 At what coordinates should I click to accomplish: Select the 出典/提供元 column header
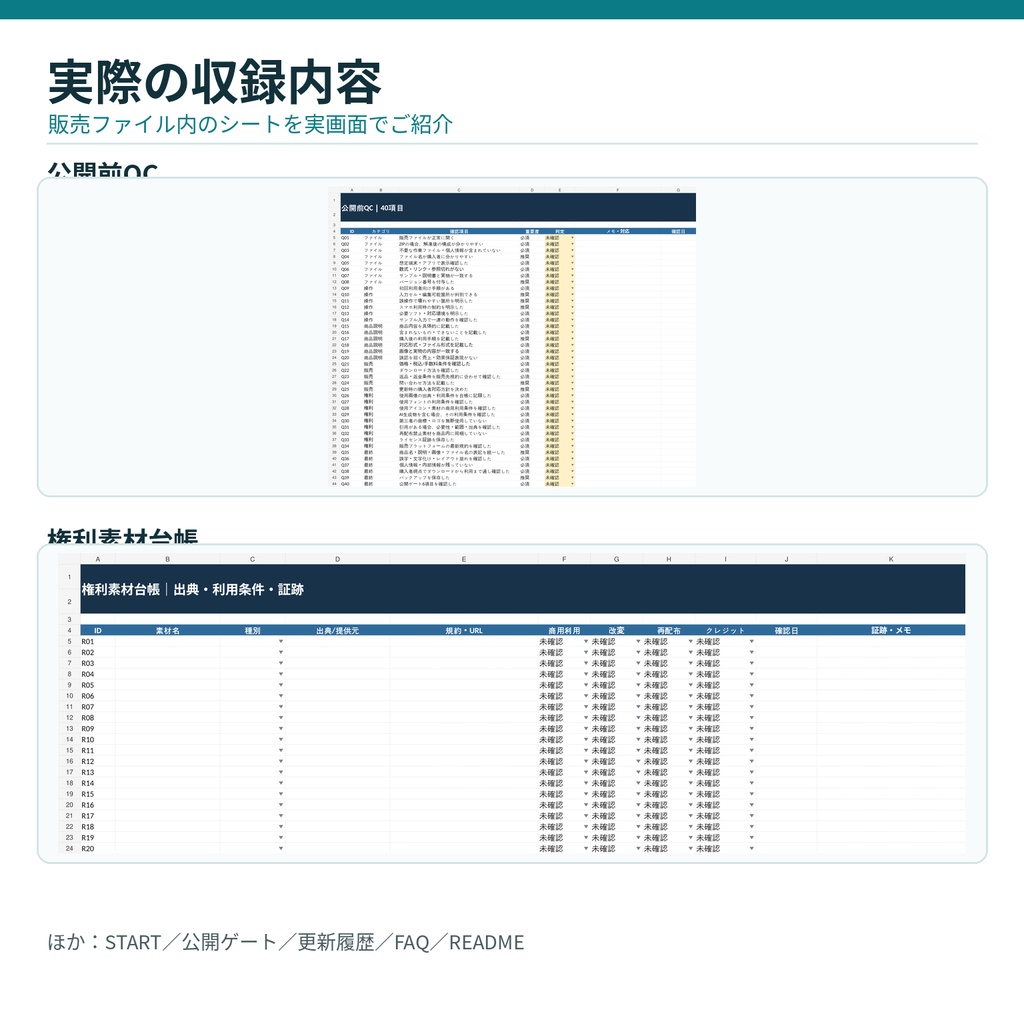coord(337,630)
